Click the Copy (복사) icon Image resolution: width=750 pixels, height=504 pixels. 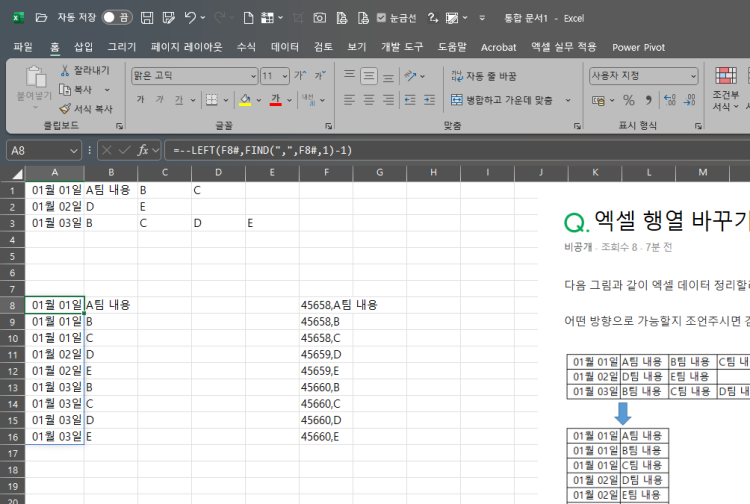pos(65,89)
